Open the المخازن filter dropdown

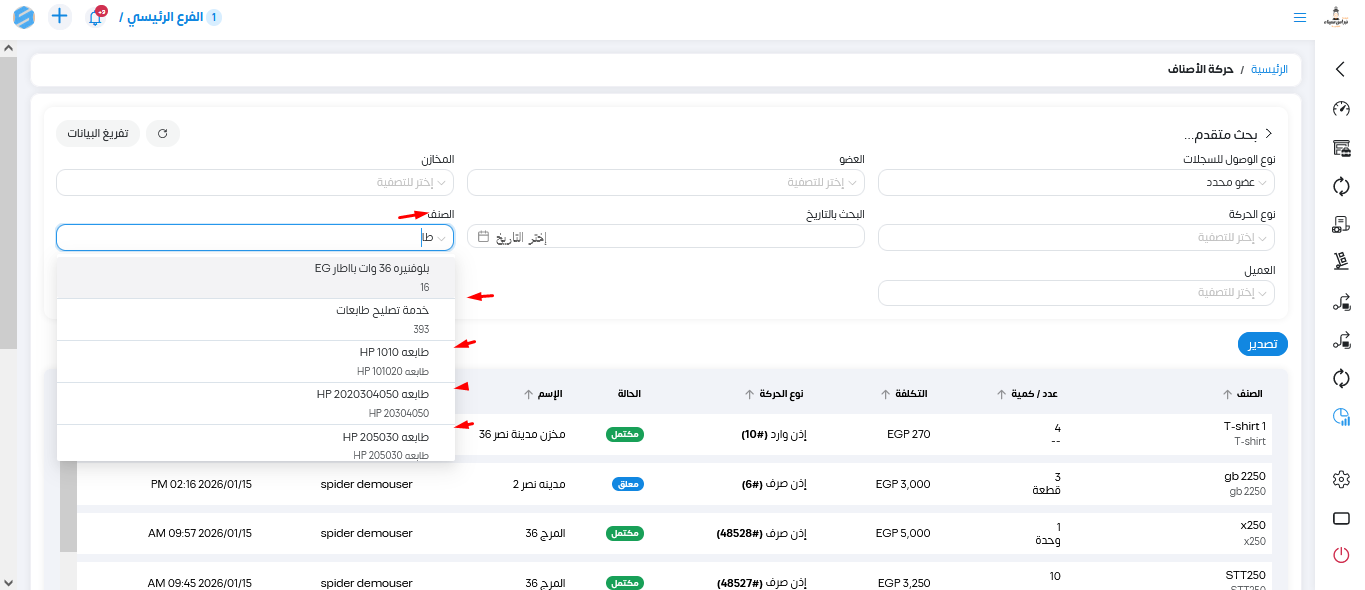255,183
